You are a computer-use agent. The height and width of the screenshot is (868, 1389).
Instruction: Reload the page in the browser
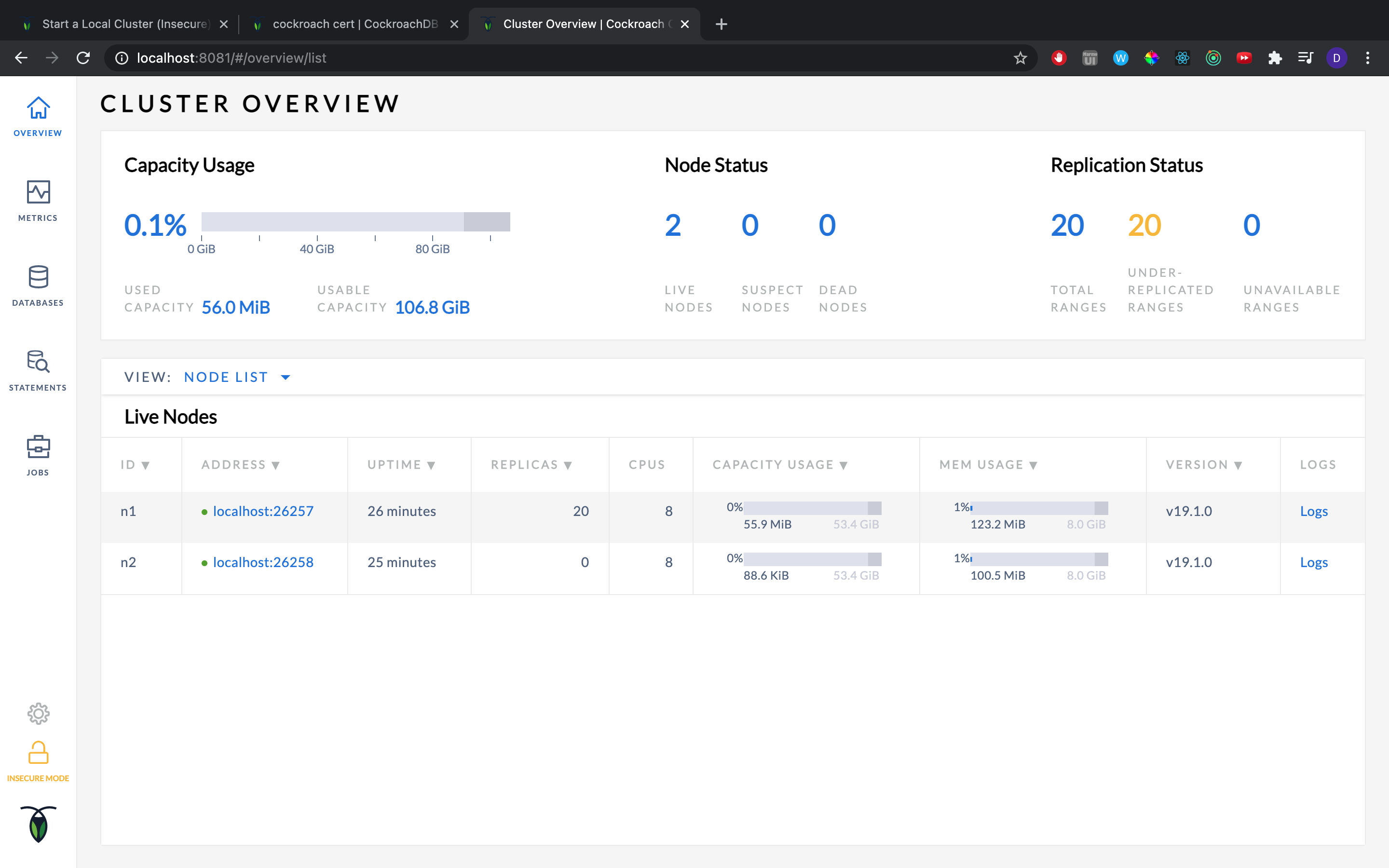click(83, 58)
